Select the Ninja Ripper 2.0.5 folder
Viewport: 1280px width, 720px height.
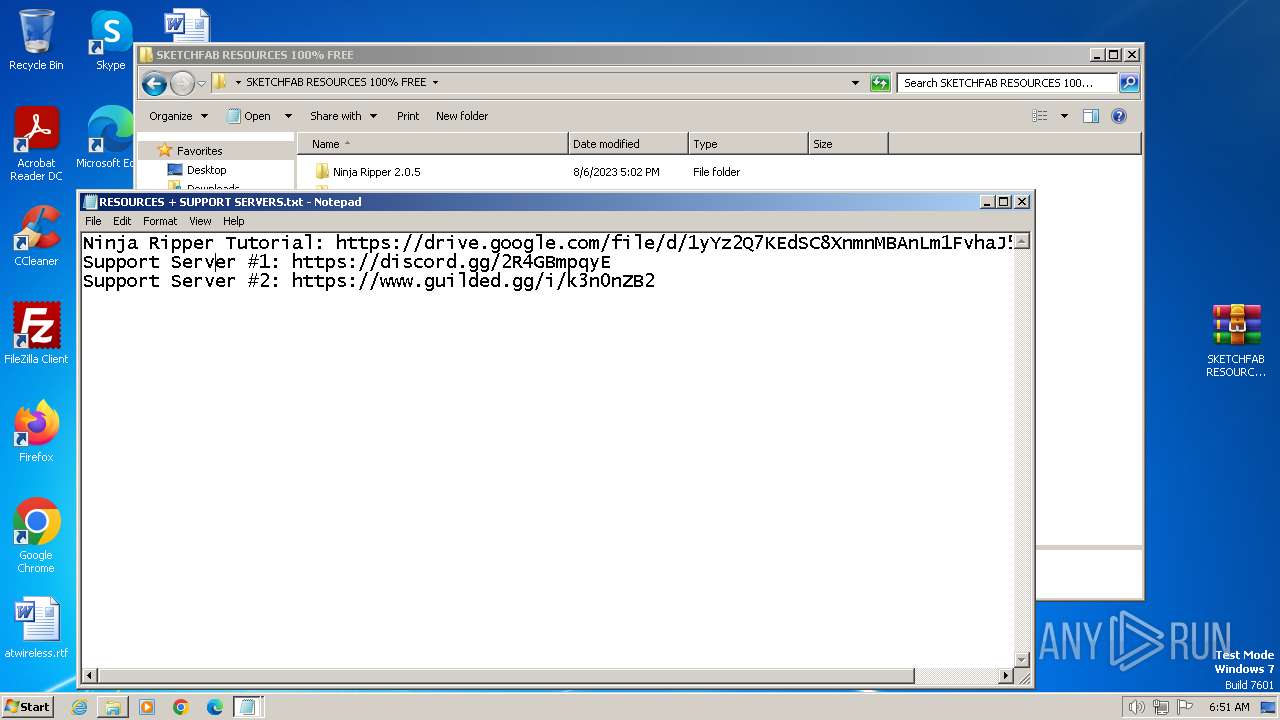(x=376, y=172)
